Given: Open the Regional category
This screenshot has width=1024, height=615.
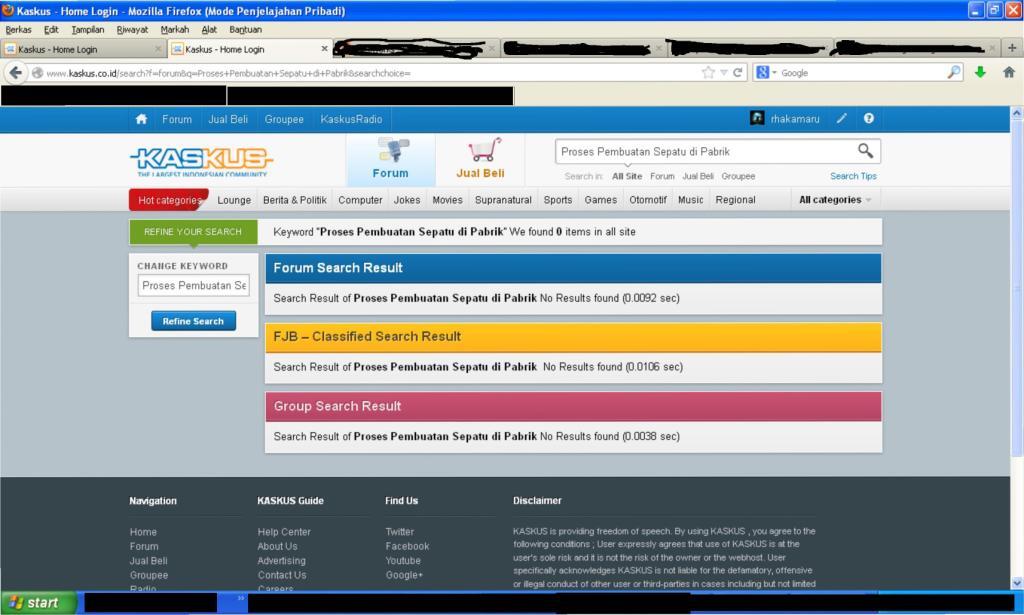Looking at the screenshot, I should click(735, 200).
